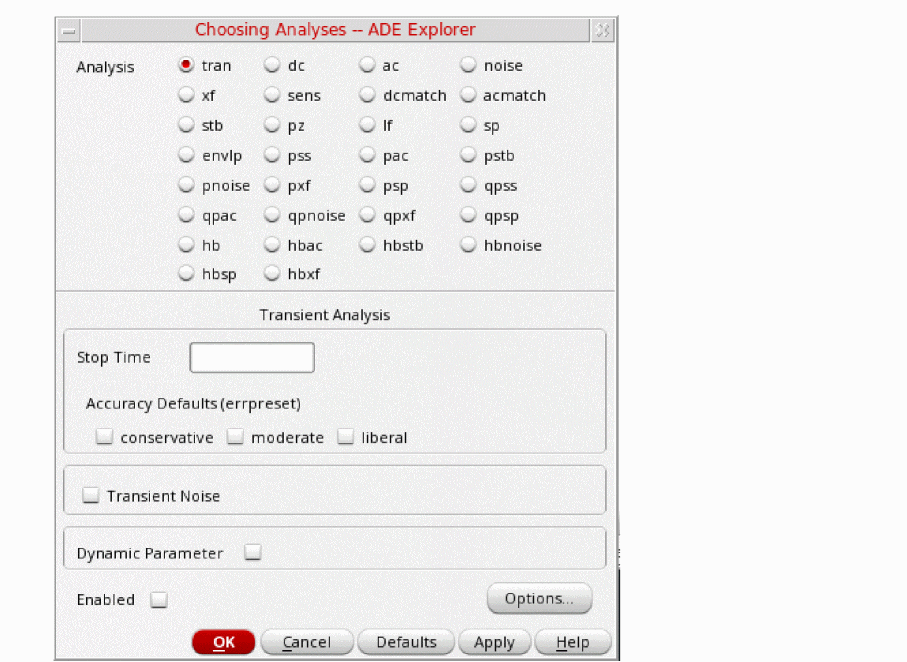Select the pz analysis option
Viewport: 907px width, 662px height.
point(272,125)
